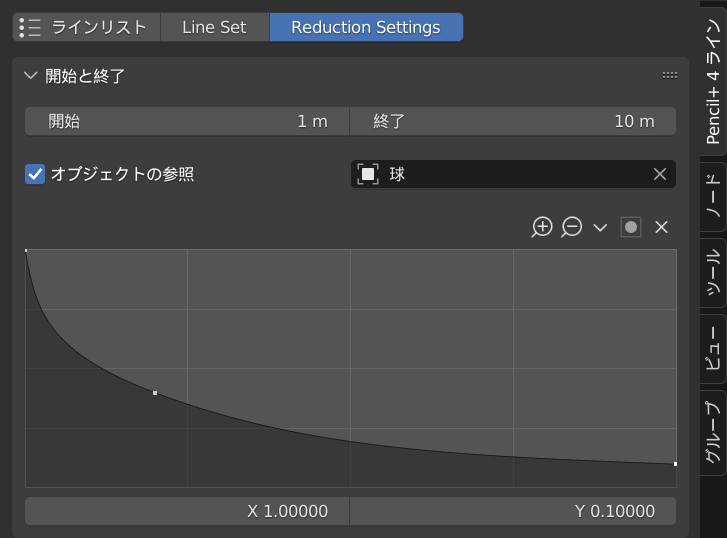
Task: Click the list icon beside ラインリスト
Action: pyautogui.click(x=30, y=27)
